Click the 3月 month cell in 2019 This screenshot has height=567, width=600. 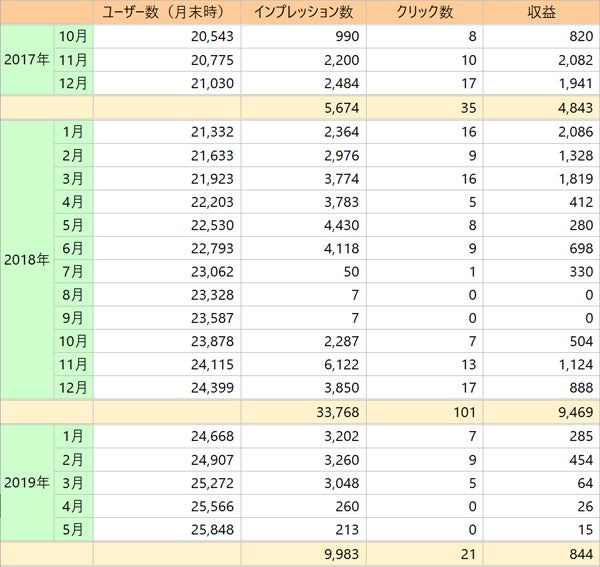coord(73,483)
